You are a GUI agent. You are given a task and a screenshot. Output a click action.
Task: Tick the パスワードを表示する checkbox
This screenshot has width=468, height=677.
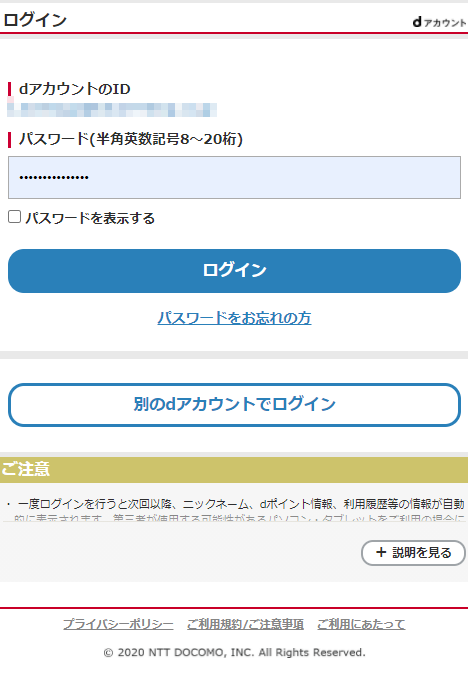[15, 217]
